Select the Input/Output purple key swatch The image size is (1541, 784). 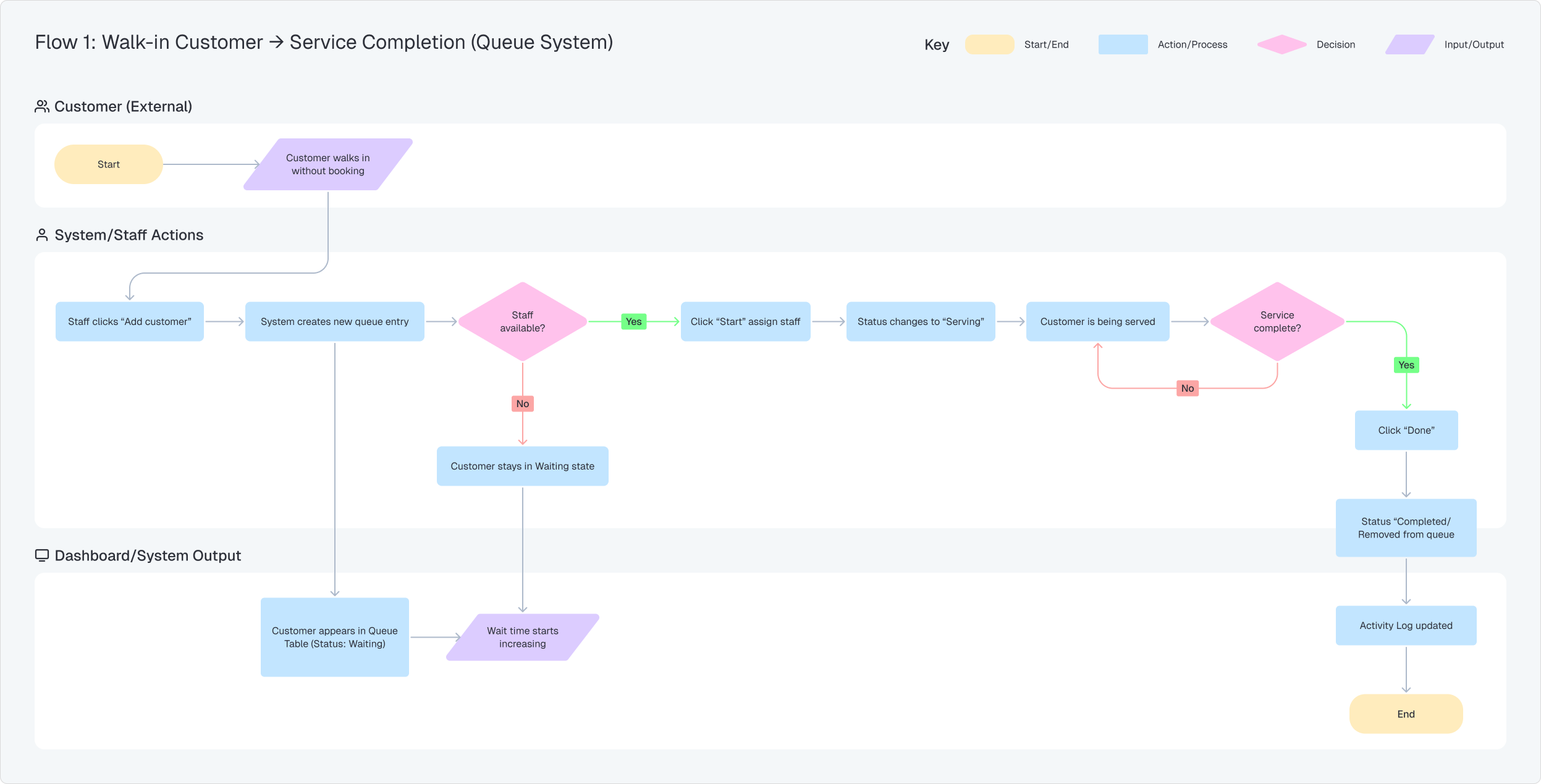1409,44
